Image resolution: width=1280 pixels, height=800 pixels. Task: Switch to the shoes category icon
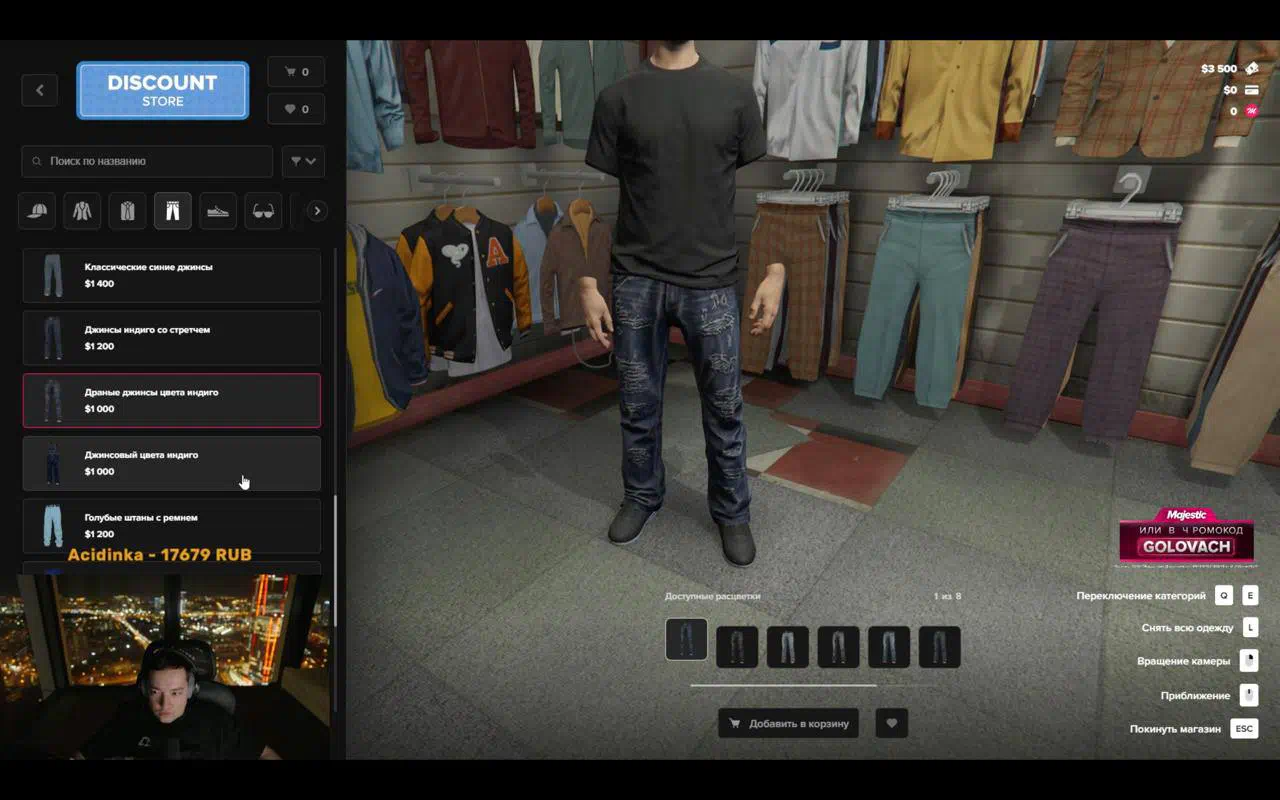click(218, 211)
